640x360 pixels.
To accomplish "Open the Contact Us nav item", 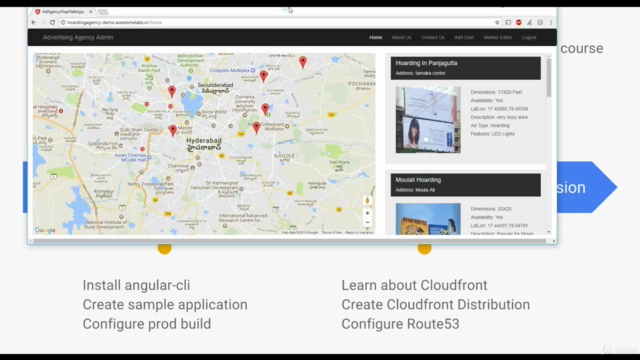I will (433, 38).
